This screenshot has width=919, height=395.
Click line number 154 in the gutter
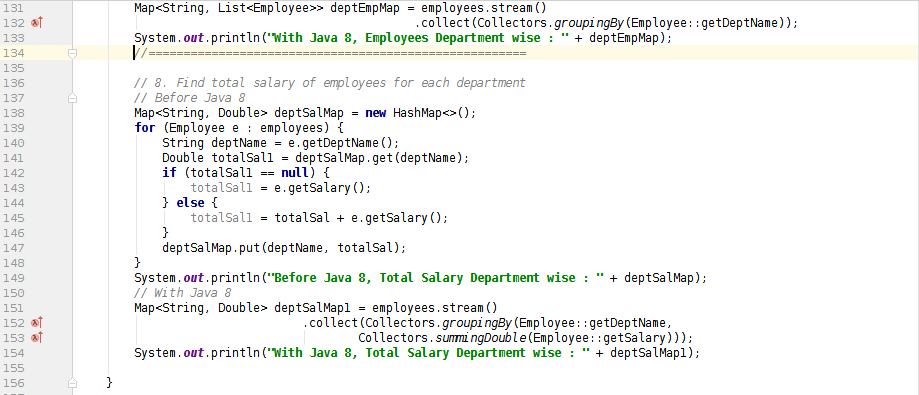point(14,353)
